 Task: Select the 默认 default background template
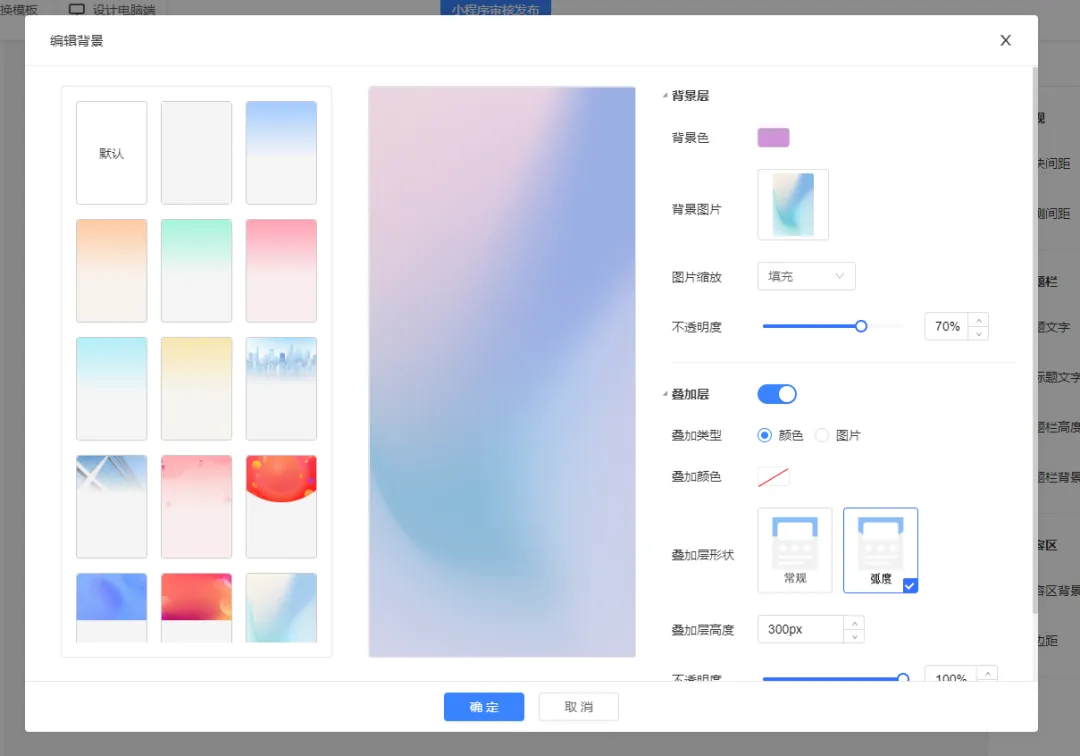(x=112, y=153)
